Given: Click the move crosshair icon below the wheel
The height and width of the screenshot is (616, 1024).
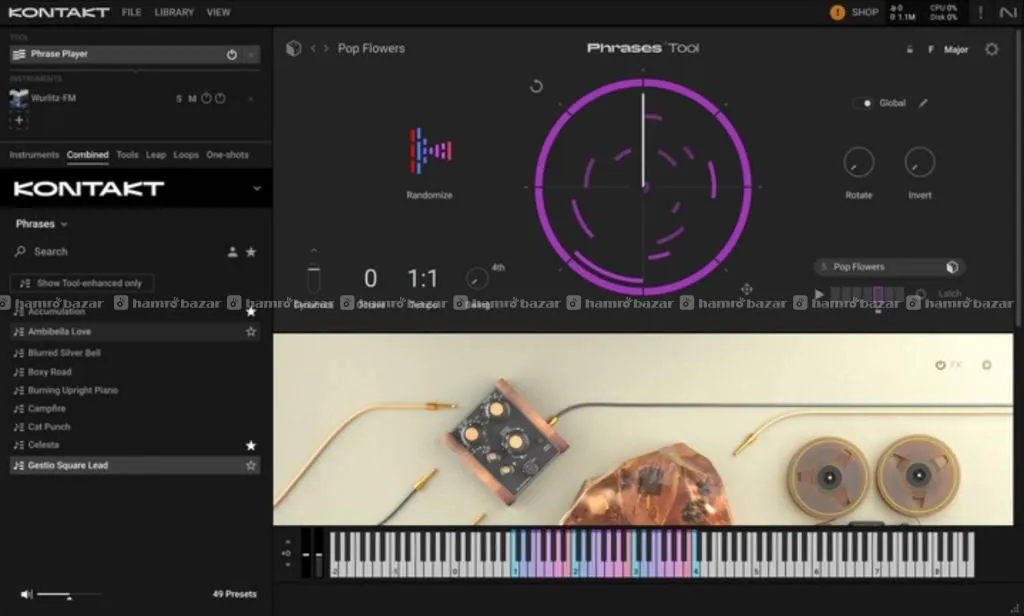Looking at the screenshot, I should (746, 289).
